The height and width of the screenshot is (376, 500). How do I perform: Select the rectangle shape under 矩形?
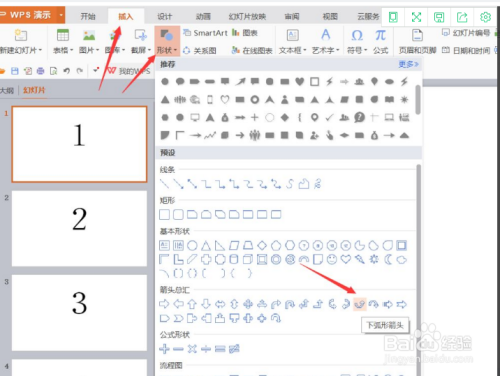[164, 214]
